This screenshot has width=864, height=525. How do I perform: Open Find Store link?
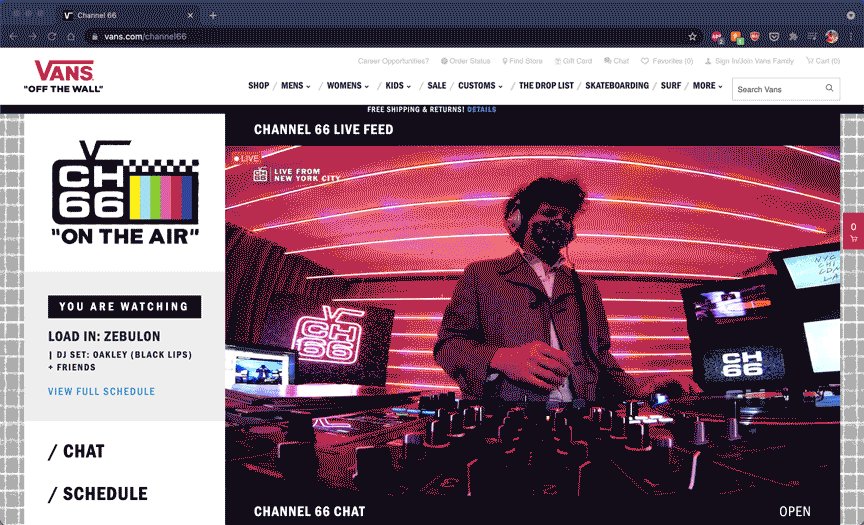[x=522, y=61]
